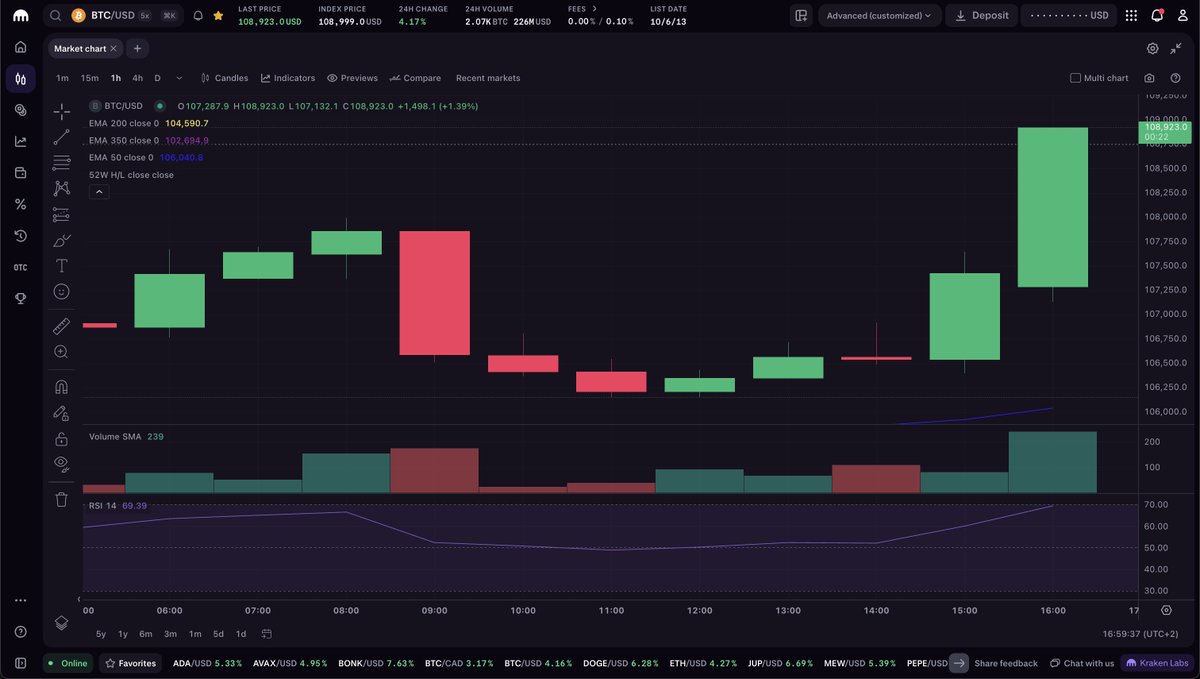
Task: Open the XABCD pattern tool
Action: pyautogui.click(x=61, y=187)
